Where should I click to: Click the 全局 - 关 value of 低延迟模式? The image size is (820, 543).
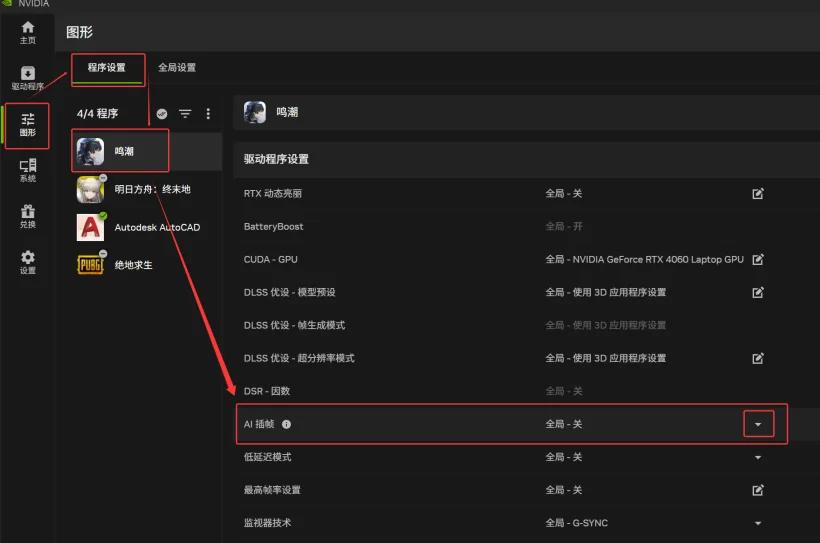(x=564, y=457)
